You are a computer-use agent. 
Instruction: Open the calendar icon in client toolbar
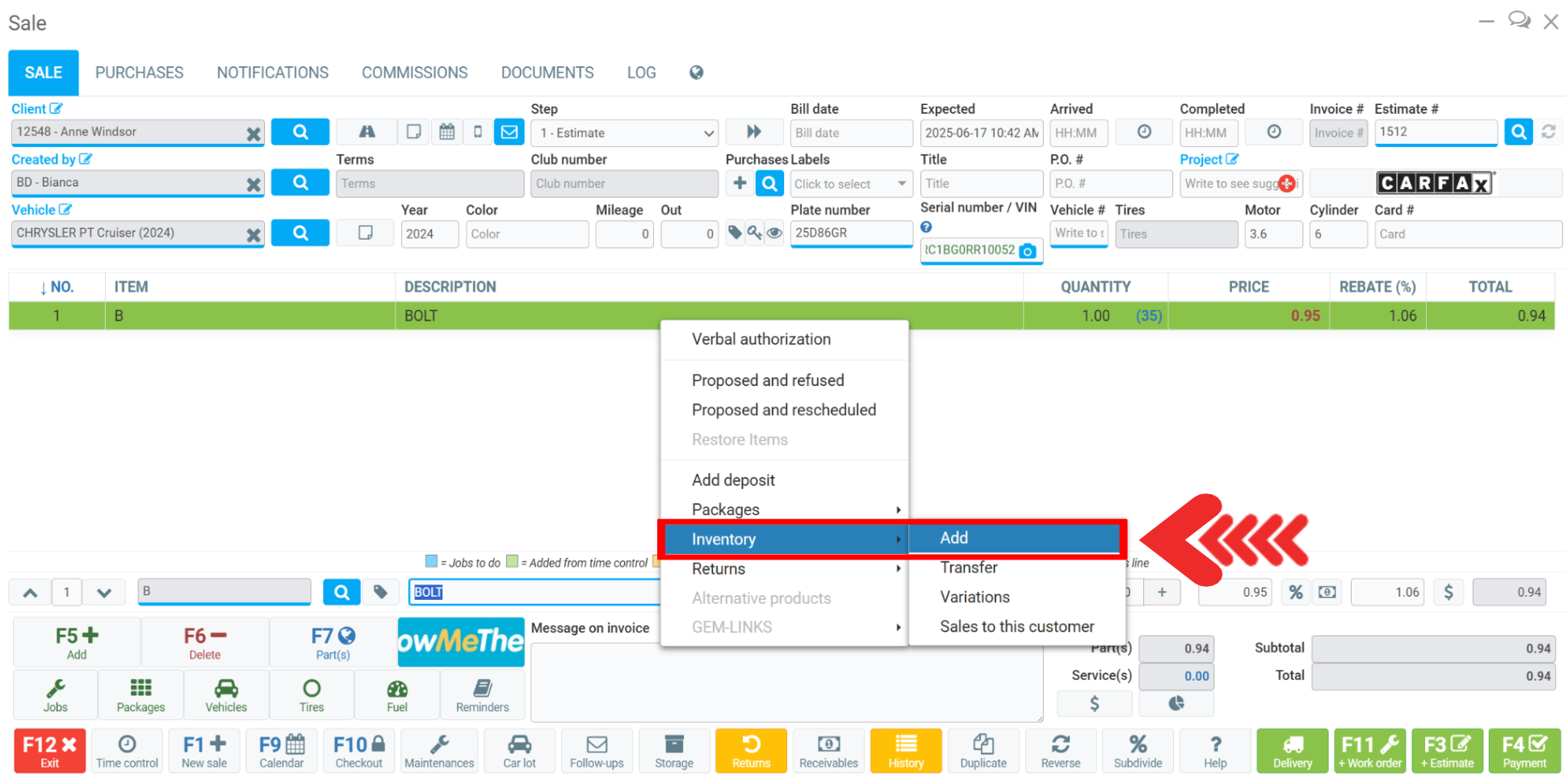pyautogui.click(x=447, y=132)
